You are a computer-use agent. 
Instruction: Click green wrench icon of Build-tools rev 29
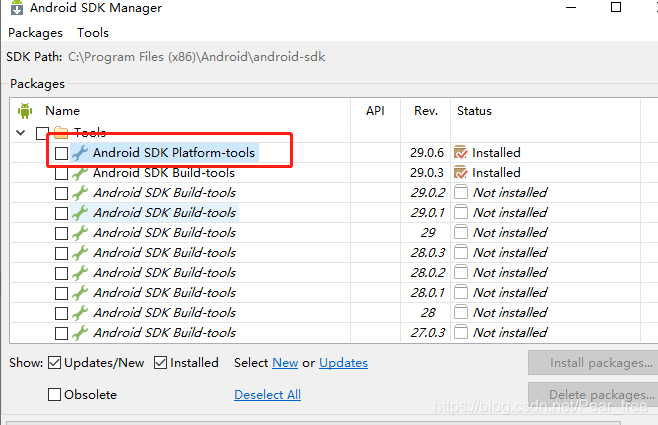click(79, 233)
